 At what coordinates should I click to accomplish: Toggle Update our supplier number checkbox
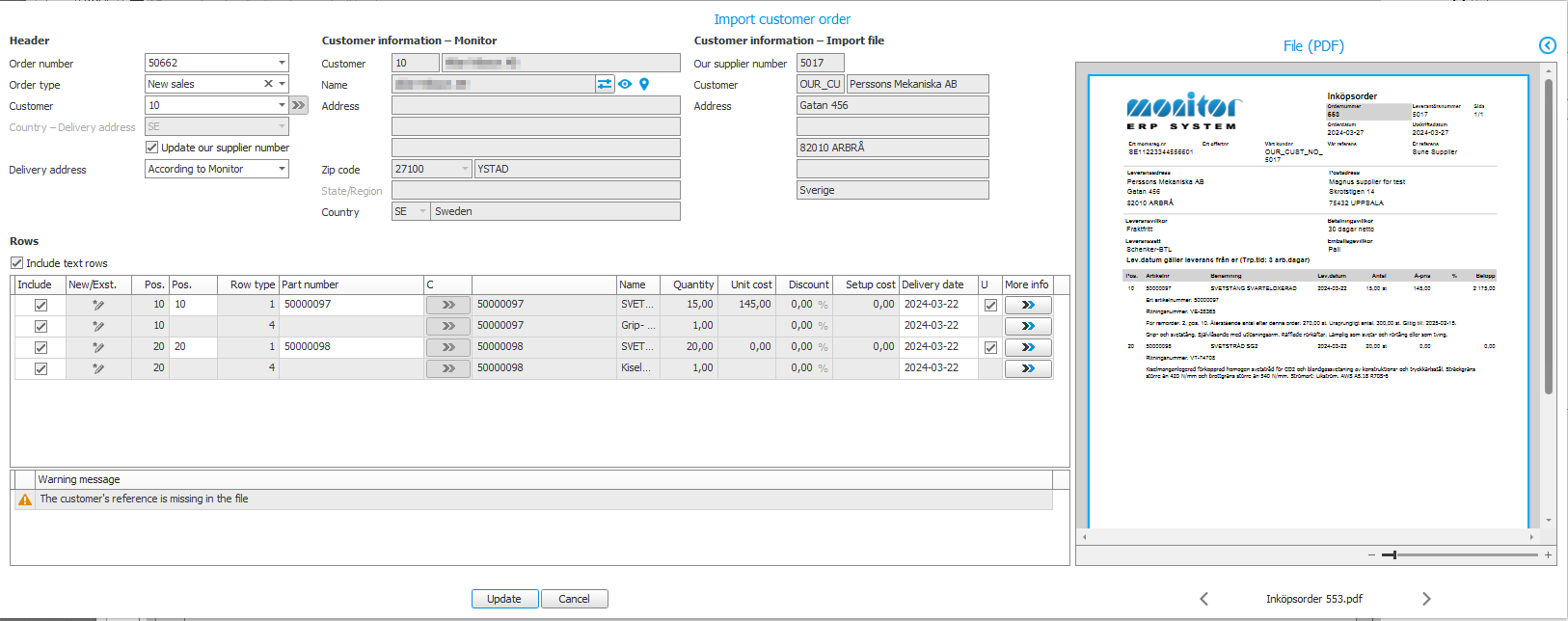151,148
